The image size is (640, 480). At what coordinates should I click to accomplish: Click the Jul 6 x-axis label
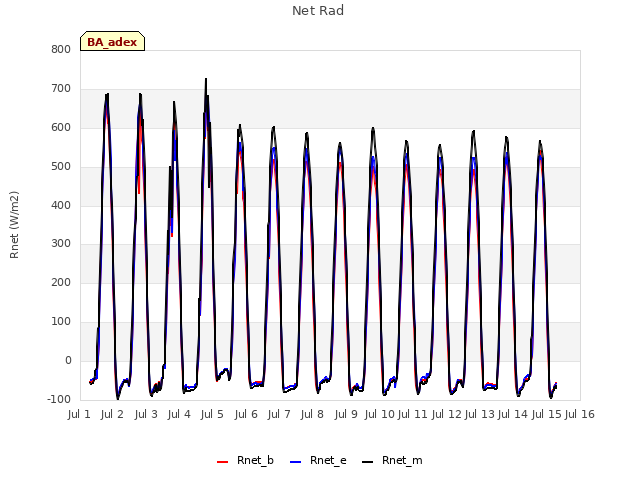pos(246,414)
